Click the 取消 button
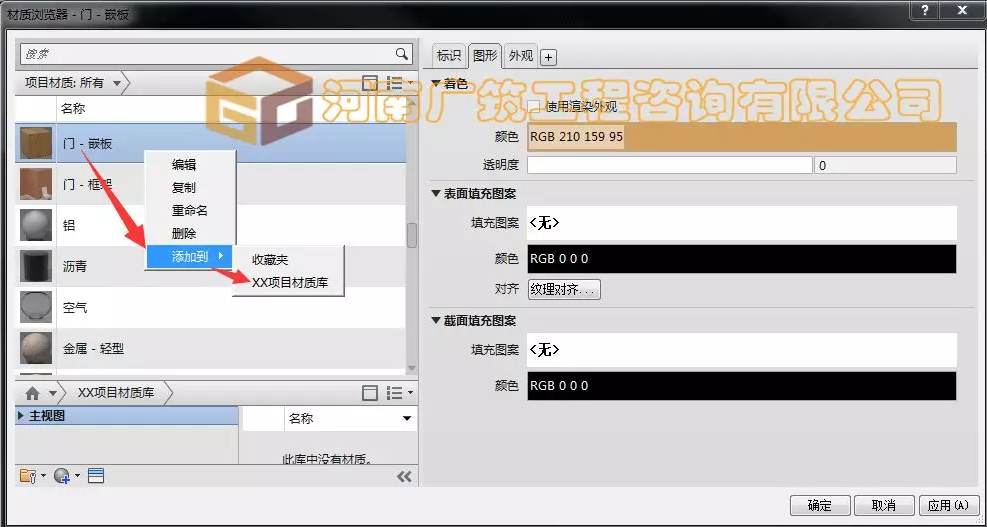 (884, 506)
